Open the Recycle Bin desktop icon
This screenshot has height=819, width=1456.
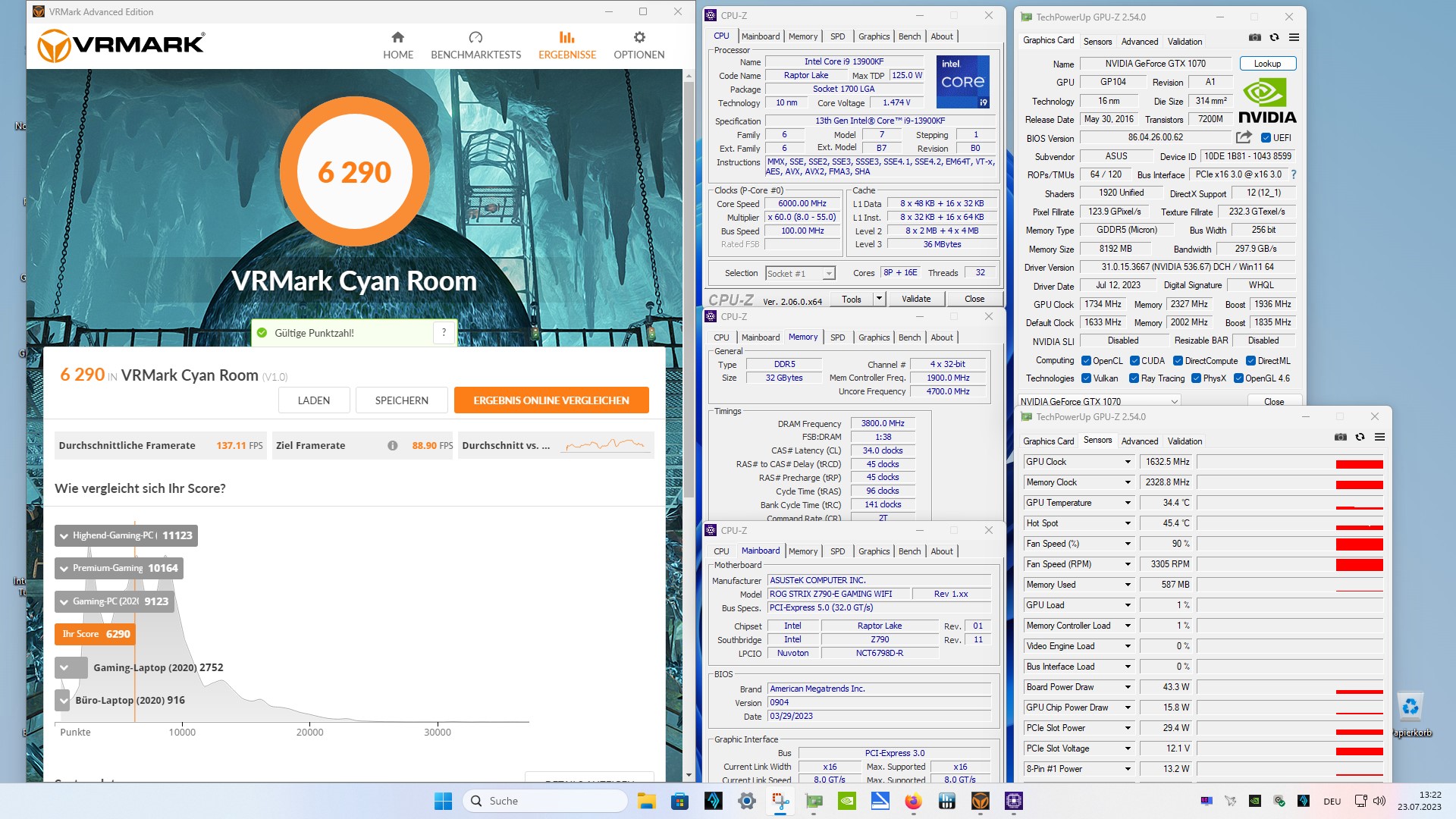(x=1410, y=714)
